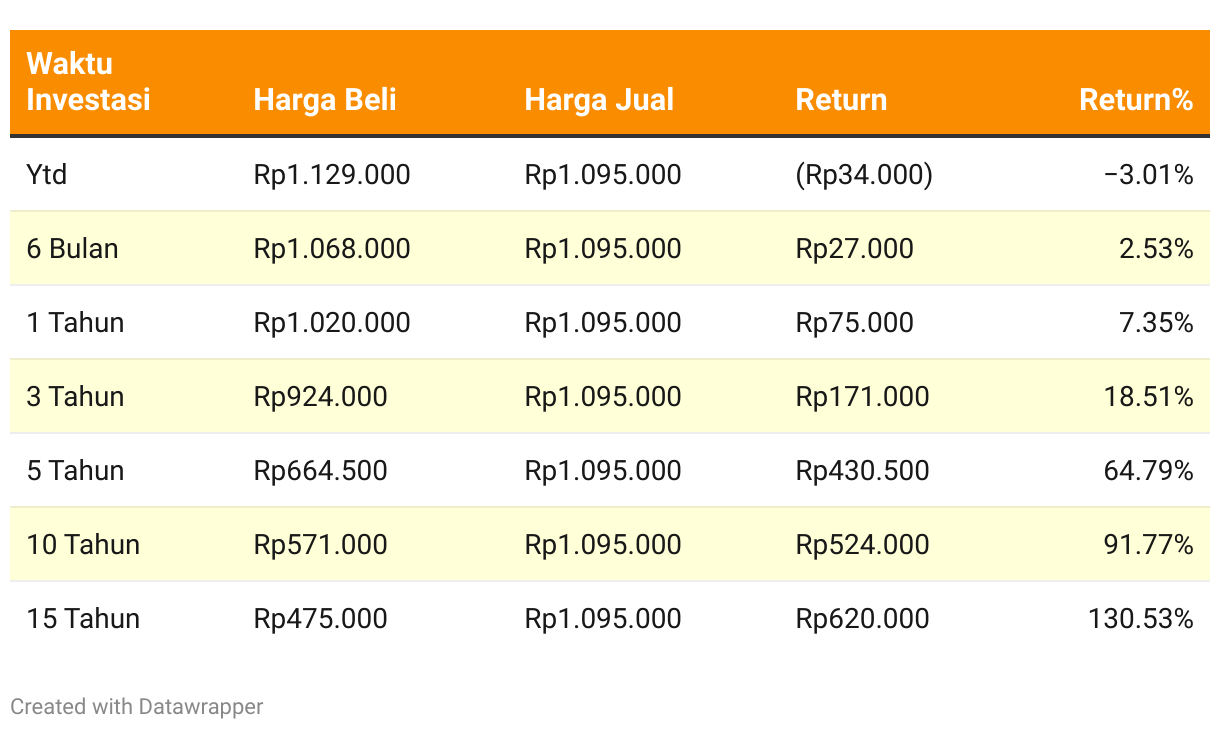Select the 10 Tahun row label
The height and width of the screenshot is (730, 1220).
[x=83, y=545]
